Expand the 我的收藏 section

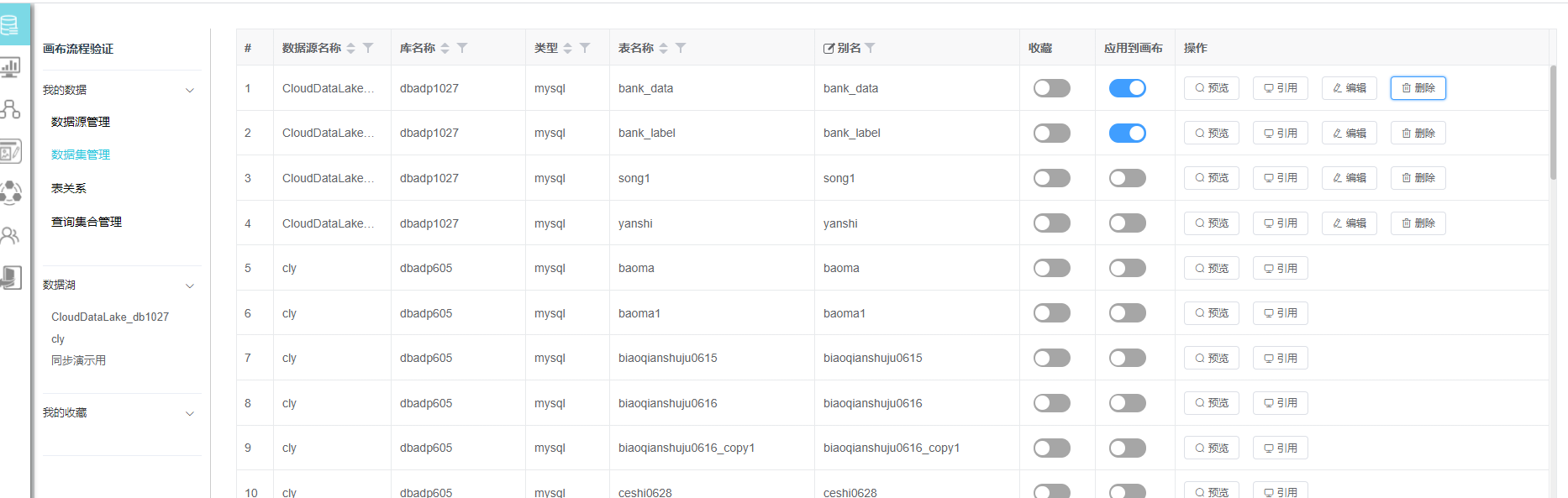point(190,413)
